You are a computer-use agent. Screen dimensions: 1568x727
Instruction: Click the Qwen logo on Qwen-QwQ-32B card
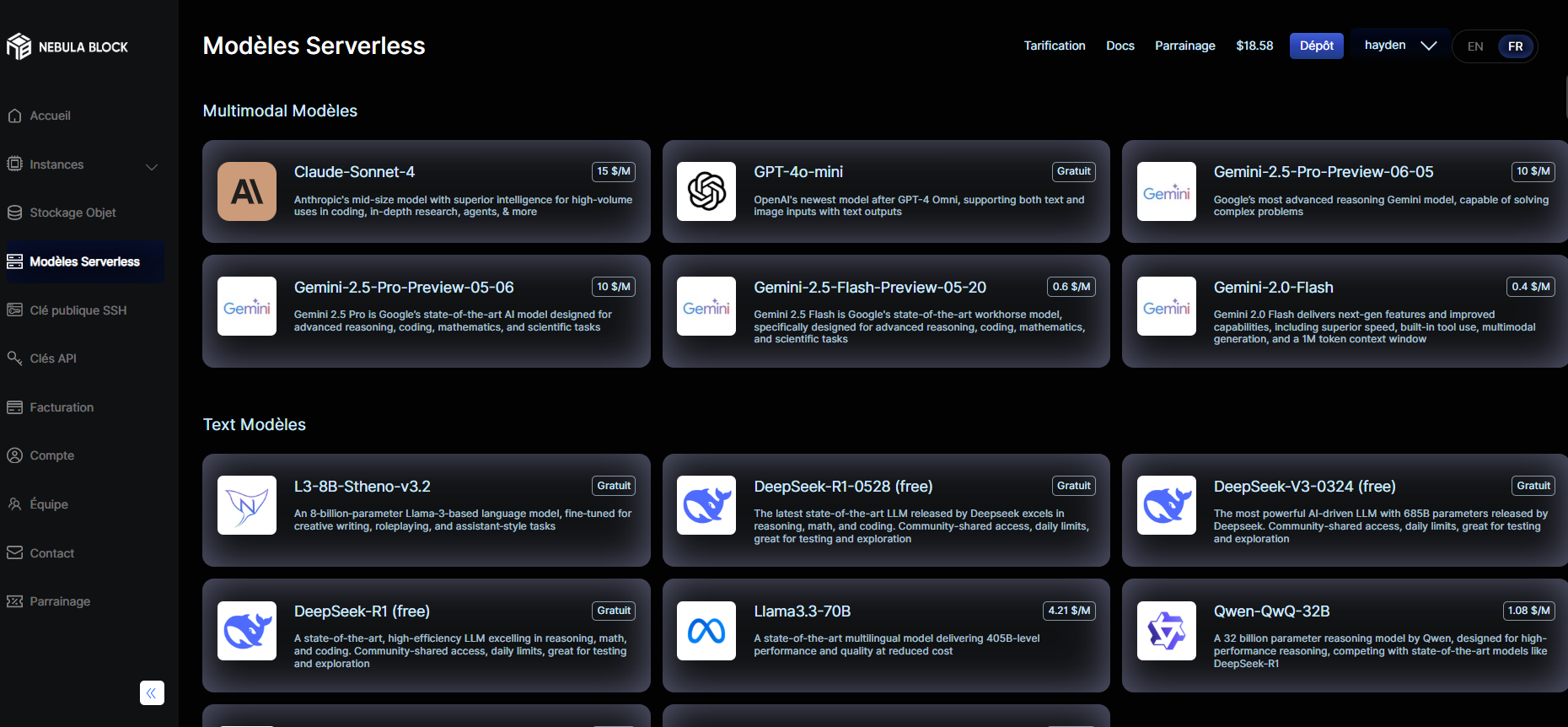tap(1167, 631)
